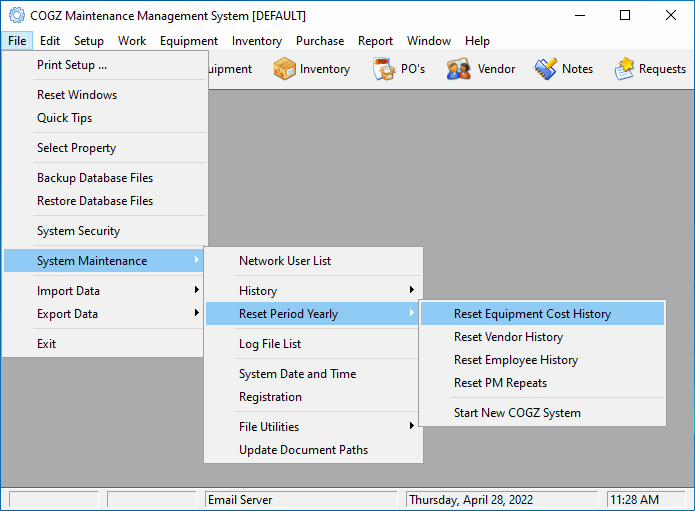This screenshot has width=695, height=511.
Task: Expand the Reset Period Yearly arrow
Action: tap(412, 313)
